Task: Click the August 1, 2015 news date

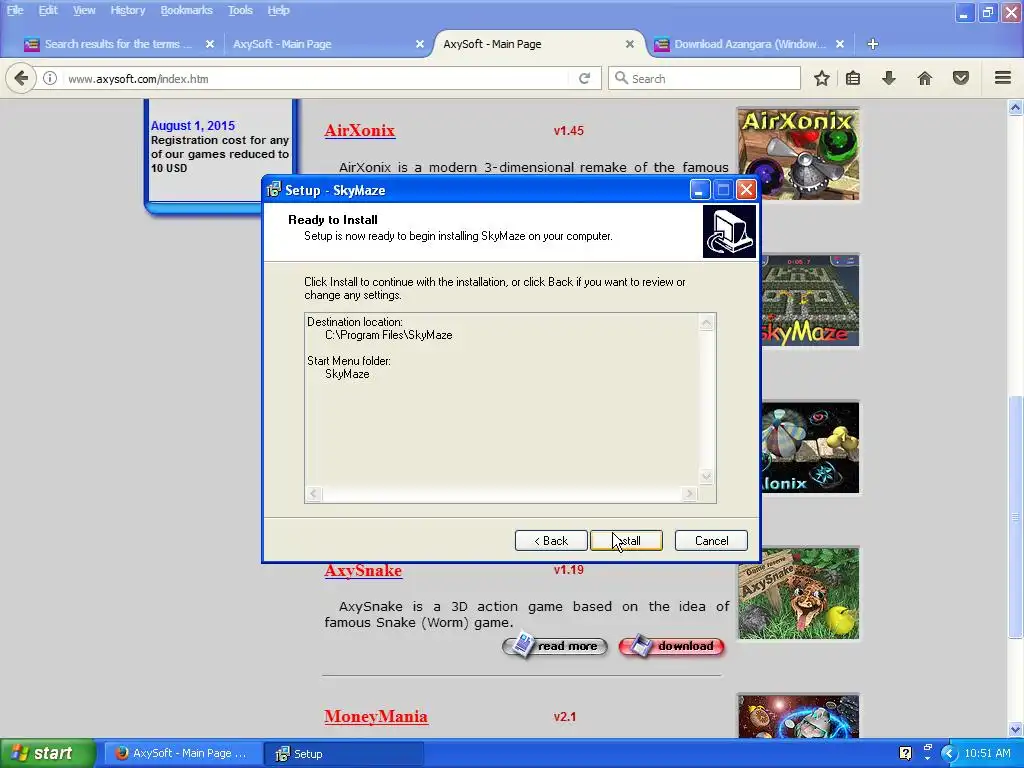Action: (193, 125)
